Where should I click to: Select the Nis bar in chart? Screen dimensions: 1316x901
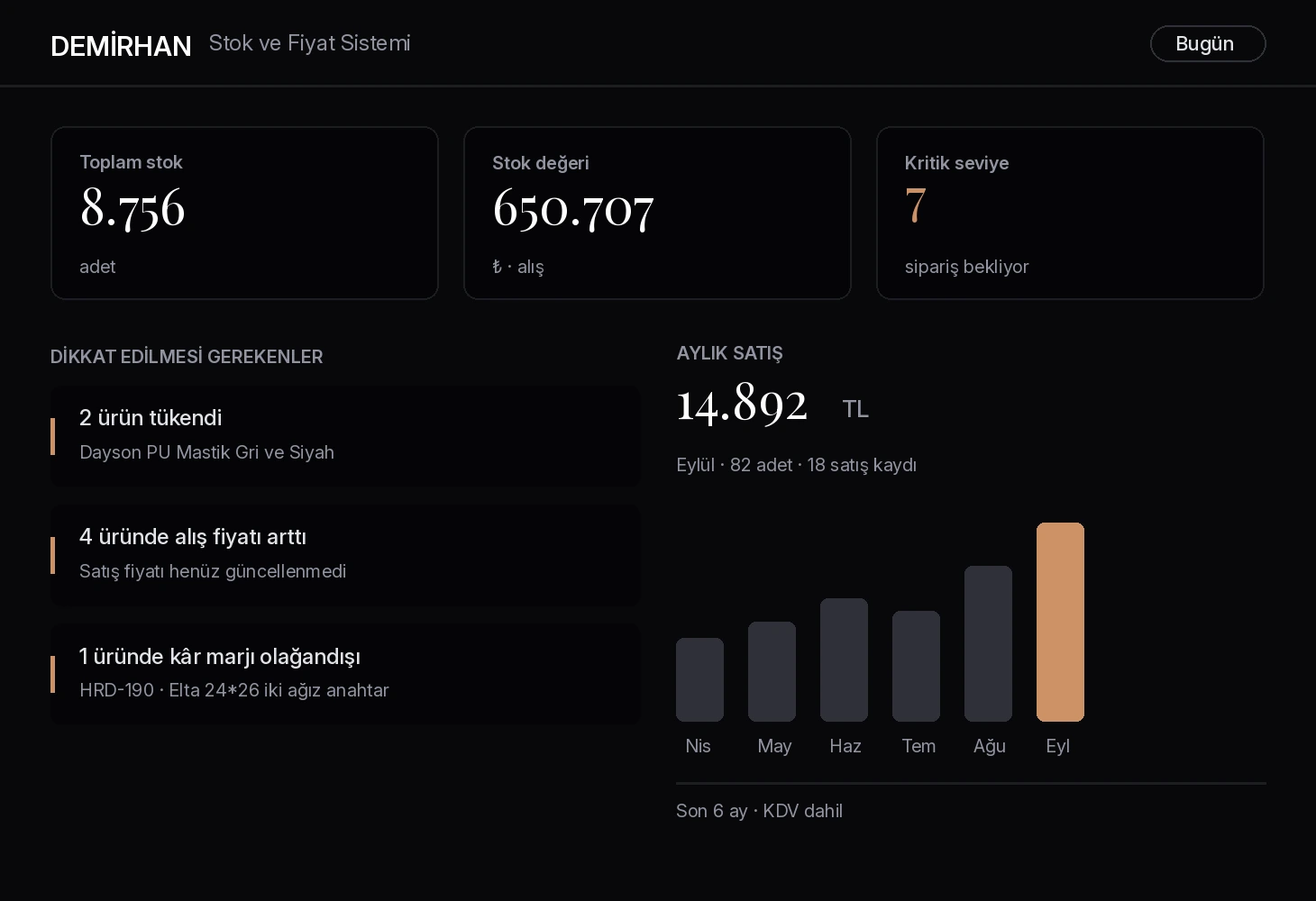pos(699,679)
